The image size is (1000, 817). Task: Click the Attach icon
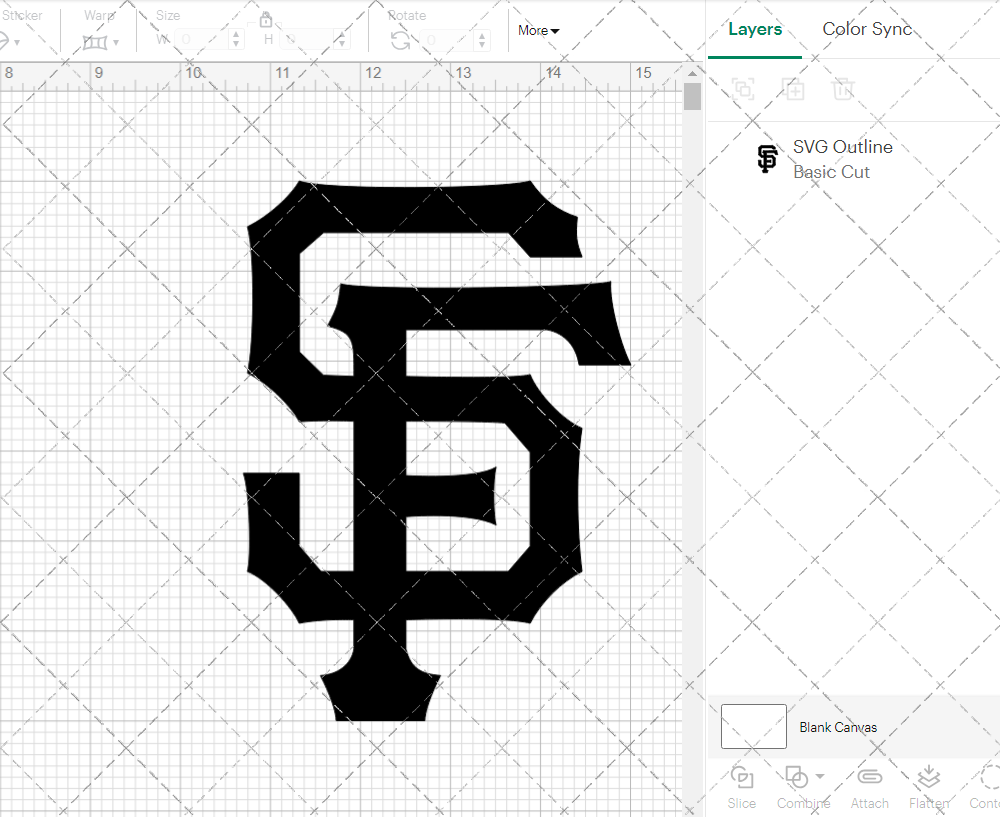(x=869, y=776)
